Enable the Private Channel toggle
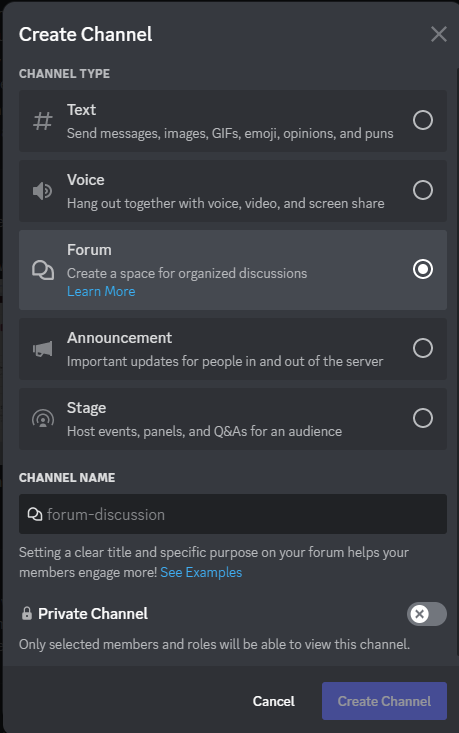Viewport: 459px width, 733px height. click(427, 614)
